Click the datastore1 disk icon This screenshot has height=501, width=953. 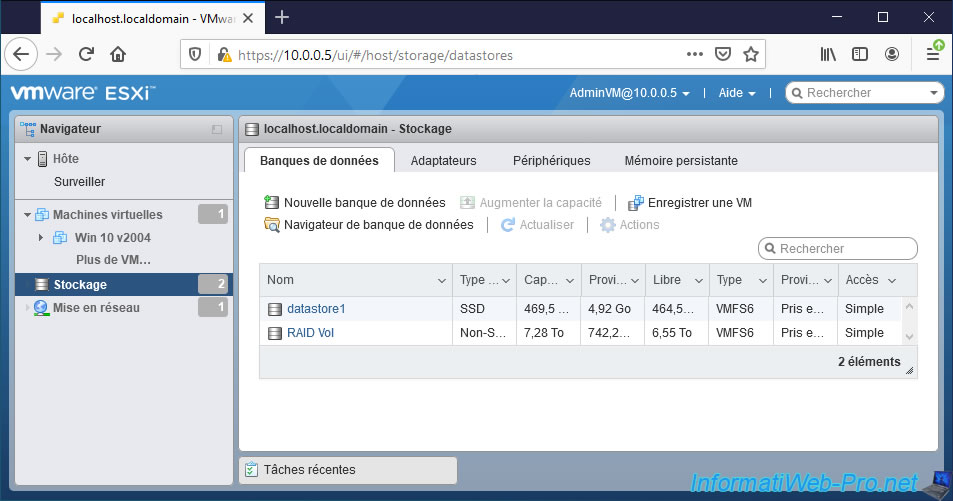[275, 309]
